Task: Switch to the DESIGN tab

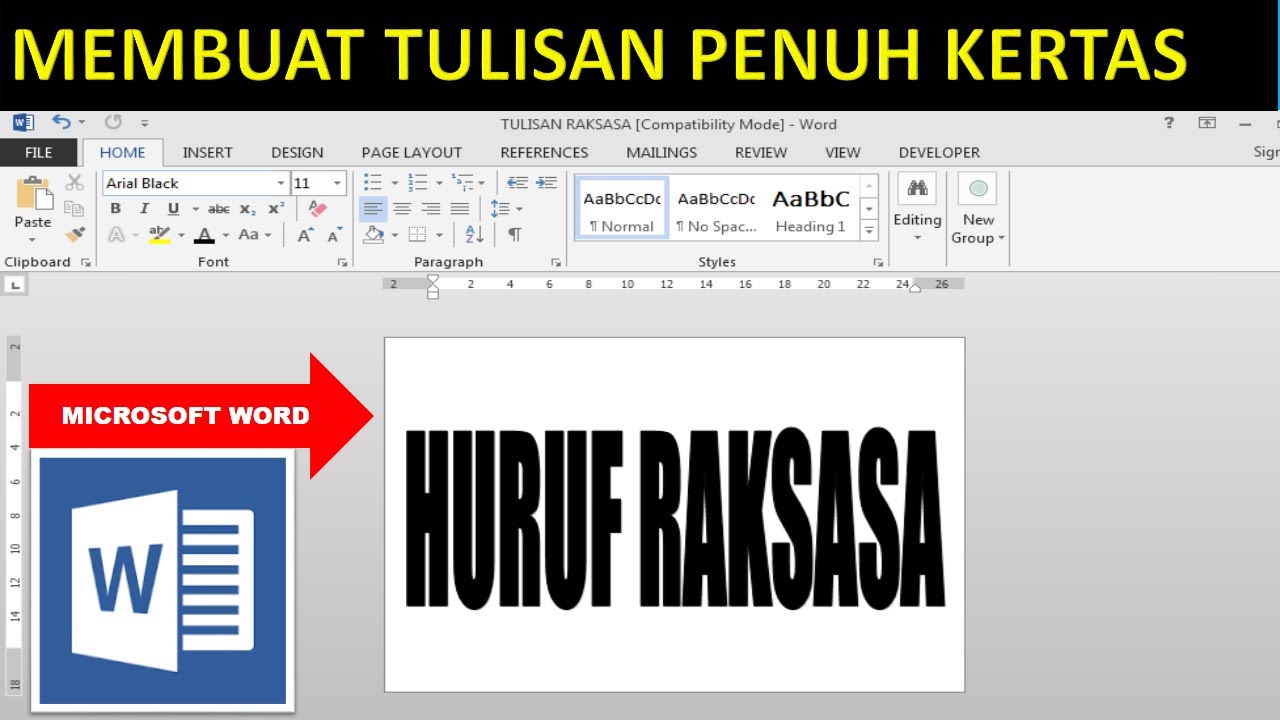Action: [x=297, y=153]
